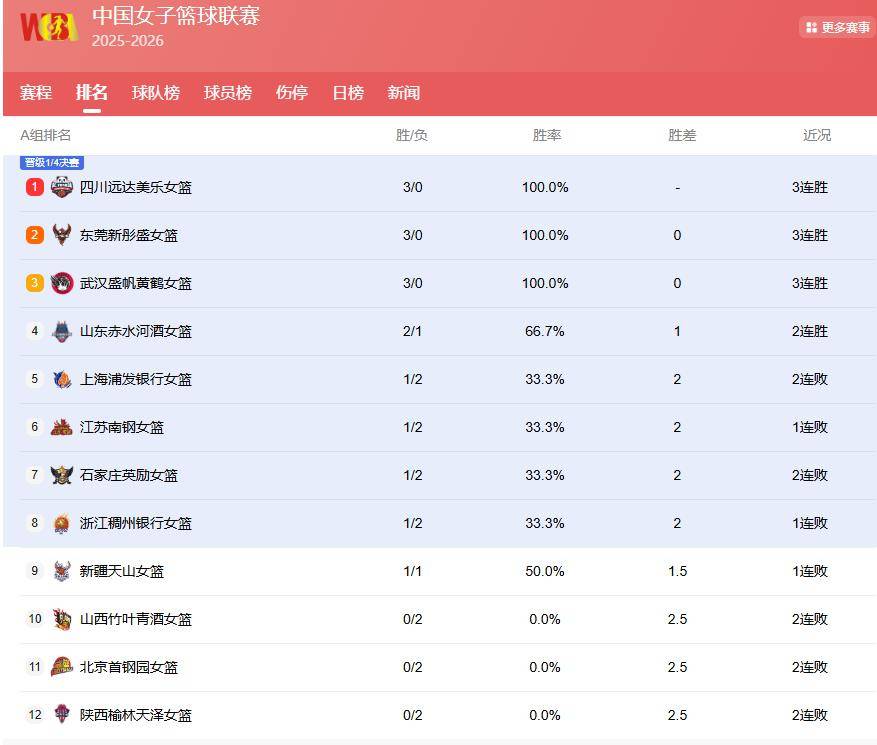Viewport: 877px width, 745px height.
Task: Click 山东赤水河酒女篮 team logo
Action: 62,331
